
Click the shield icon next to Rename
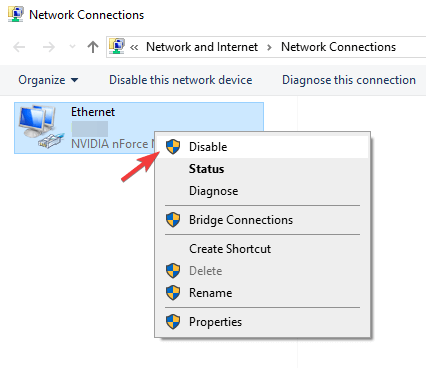[x=173, y=293]
